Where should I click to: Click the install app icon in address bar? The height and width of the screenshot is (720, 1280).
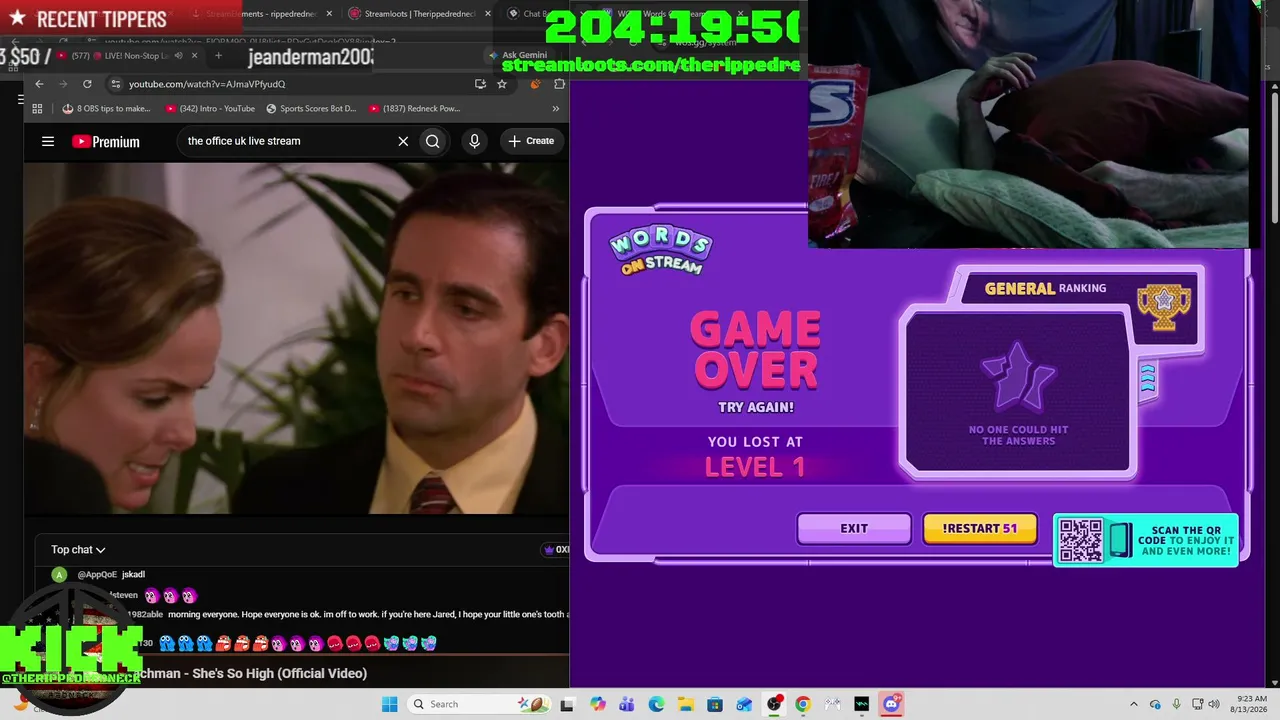(481, 84)
